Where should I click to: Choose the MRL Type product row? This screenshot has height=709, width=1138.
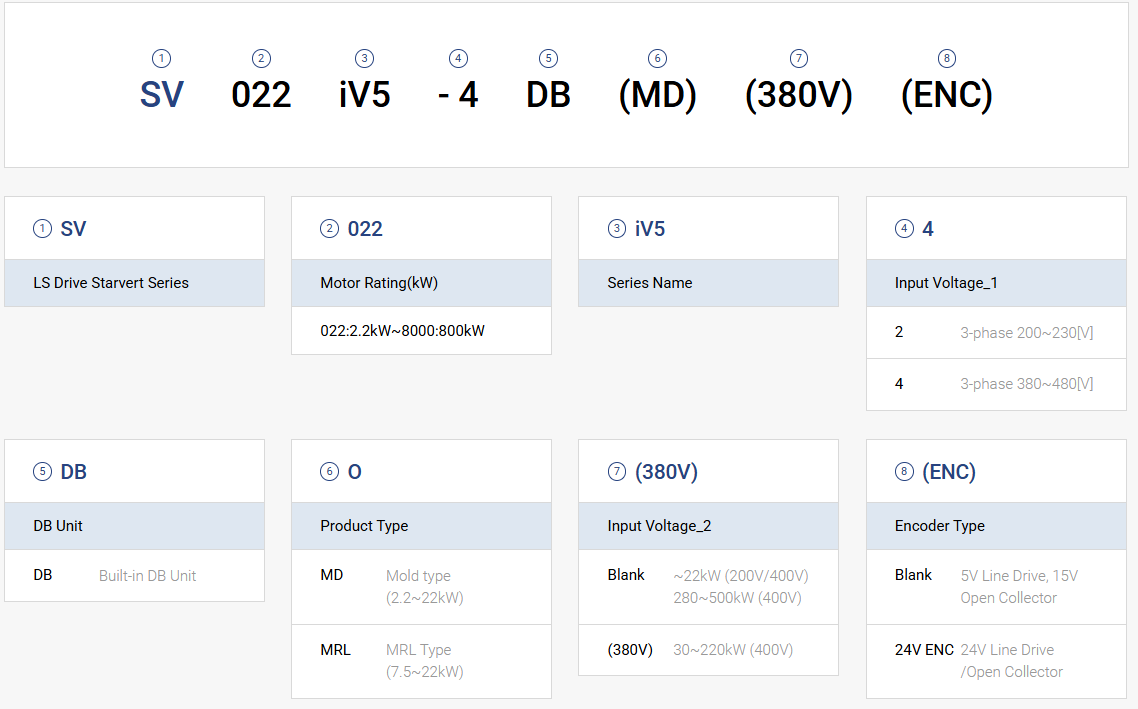(x=421, y=660)
